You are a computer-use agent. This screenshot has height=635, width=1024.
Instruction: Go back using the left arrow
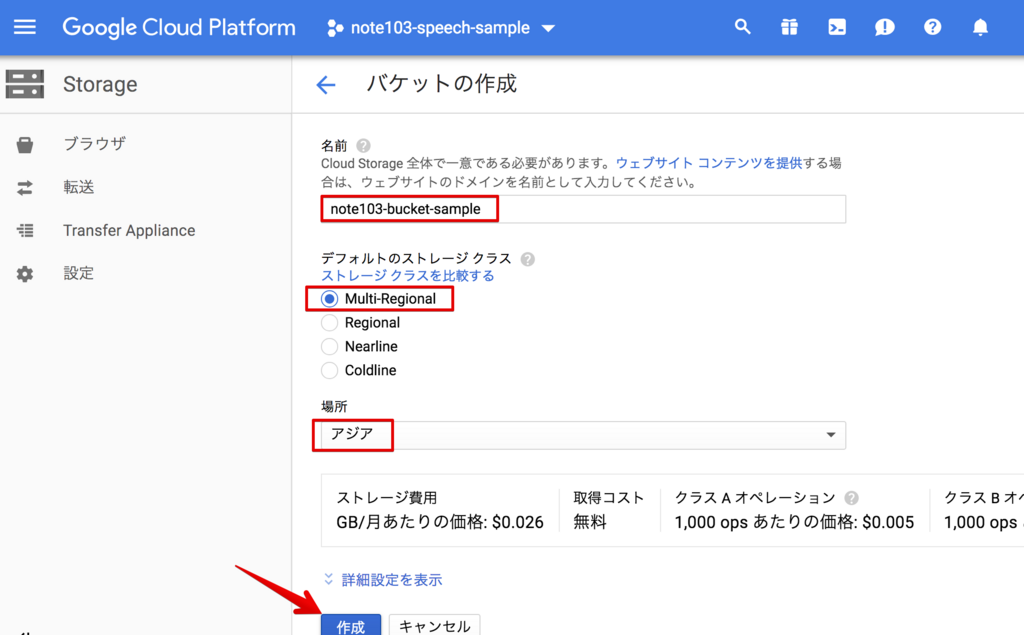[x=325, y=85]
